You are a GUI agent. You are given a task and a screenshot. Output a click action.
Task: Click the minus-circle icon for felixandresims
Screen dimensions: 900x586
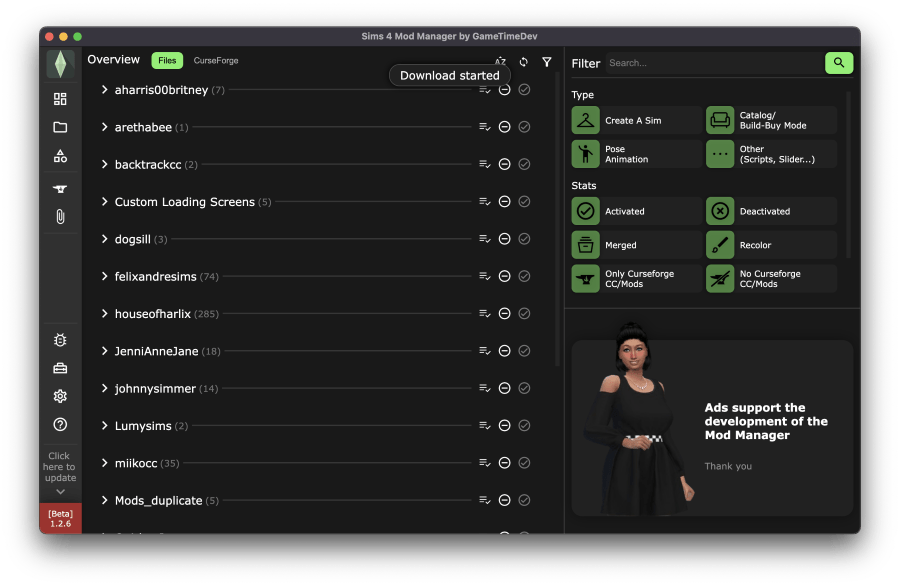505,276
